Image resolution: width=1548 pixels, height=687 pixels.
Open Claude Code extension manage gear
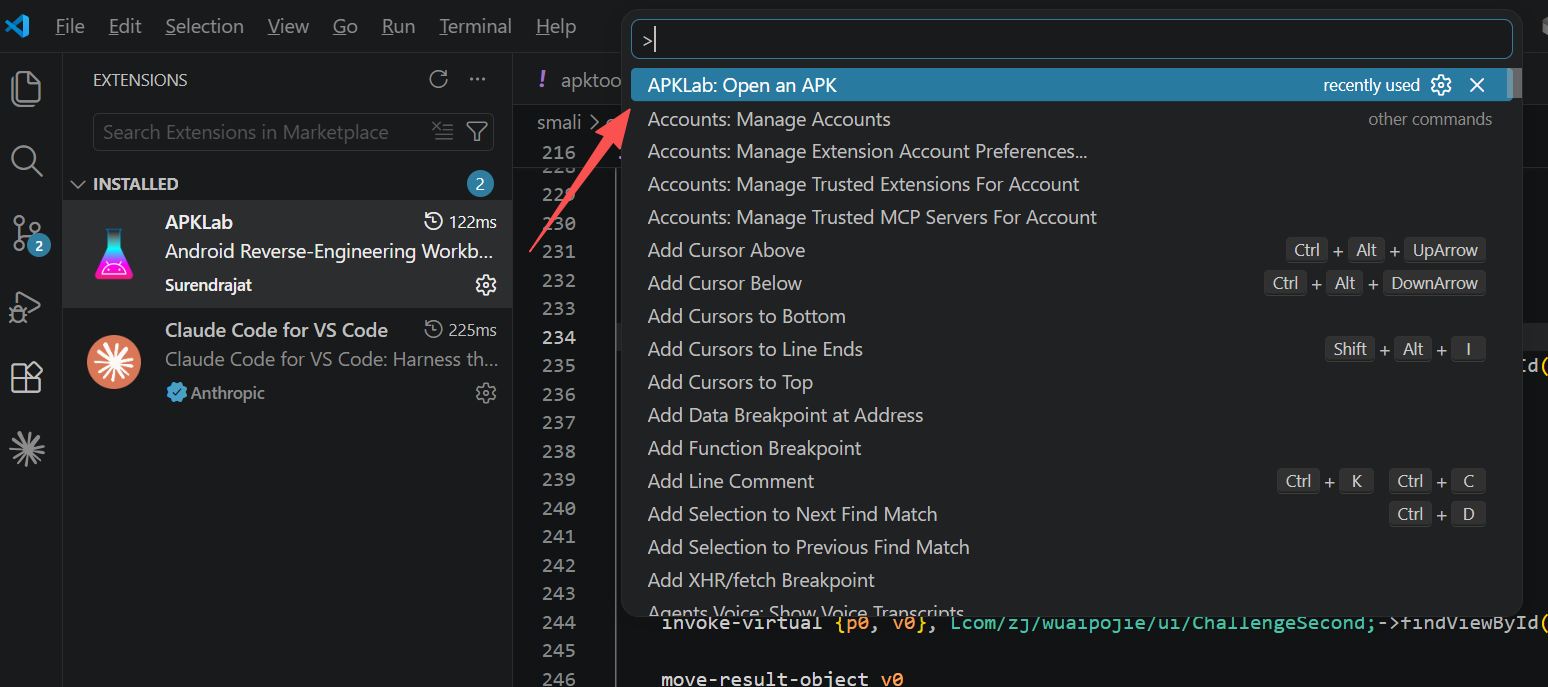click(x=486, y=393)
